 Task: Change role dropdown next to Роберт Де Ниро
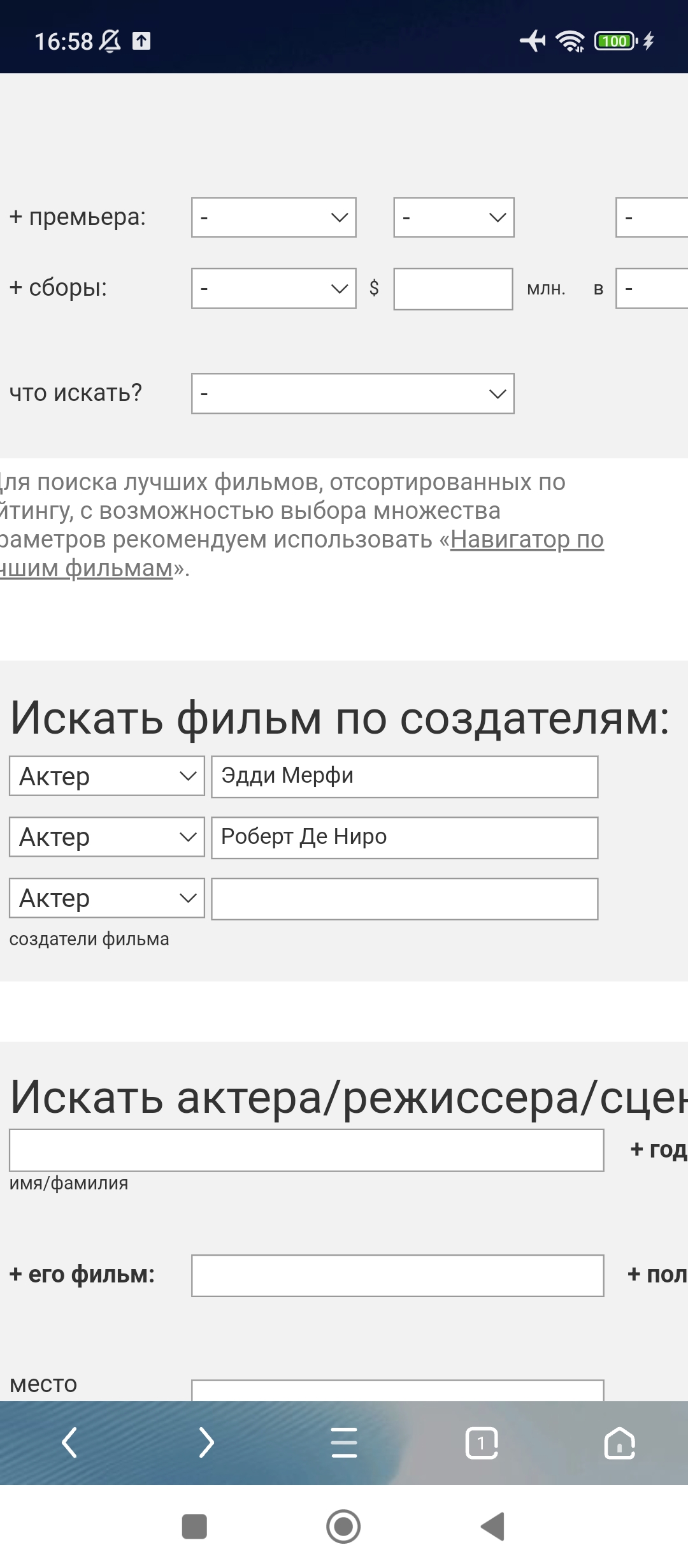pyautogui.click(x=107, y=837)
